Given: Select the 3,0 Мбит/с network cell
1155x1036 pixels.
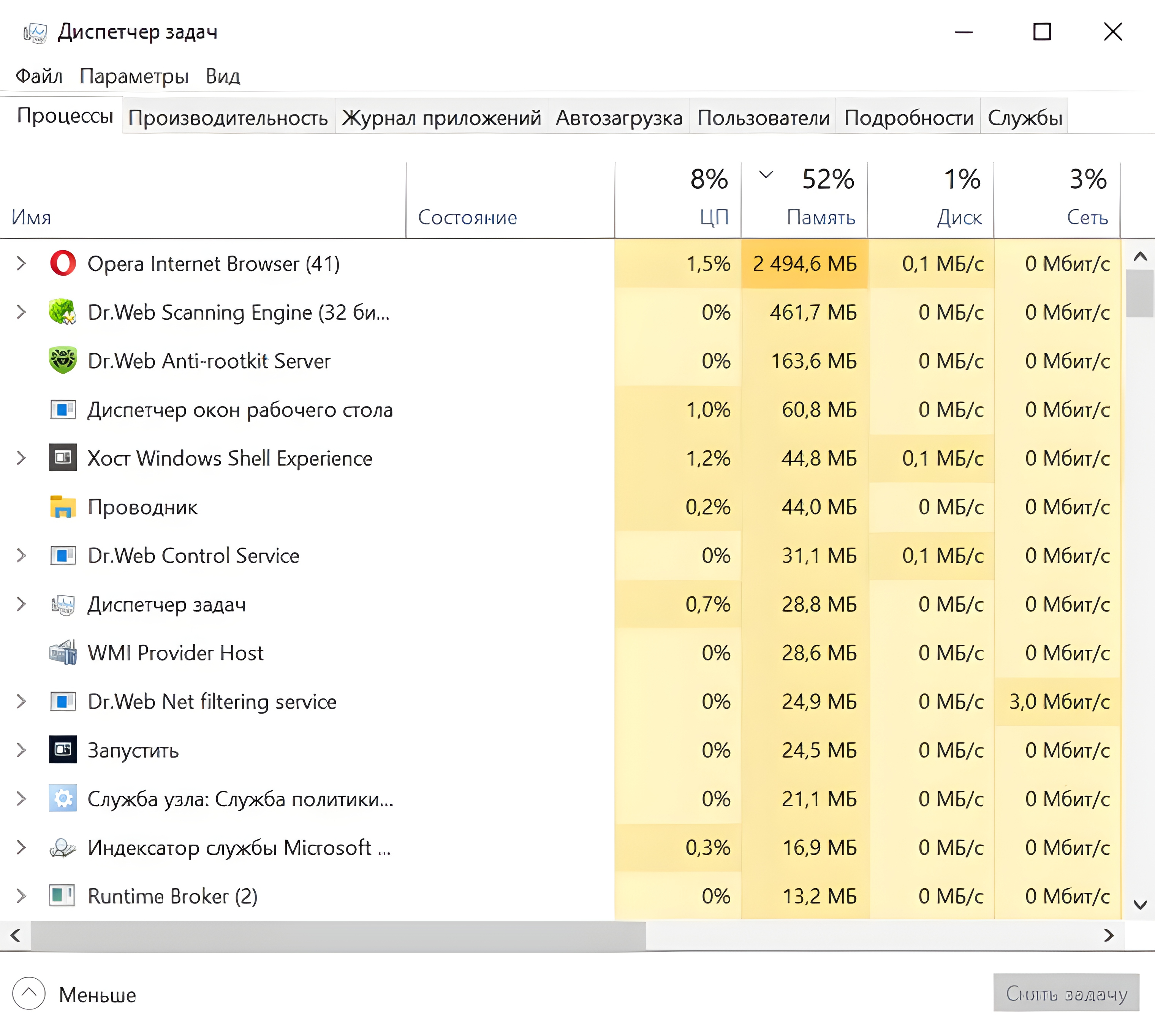Looking at the screenshot, I should click(1058, 701).
